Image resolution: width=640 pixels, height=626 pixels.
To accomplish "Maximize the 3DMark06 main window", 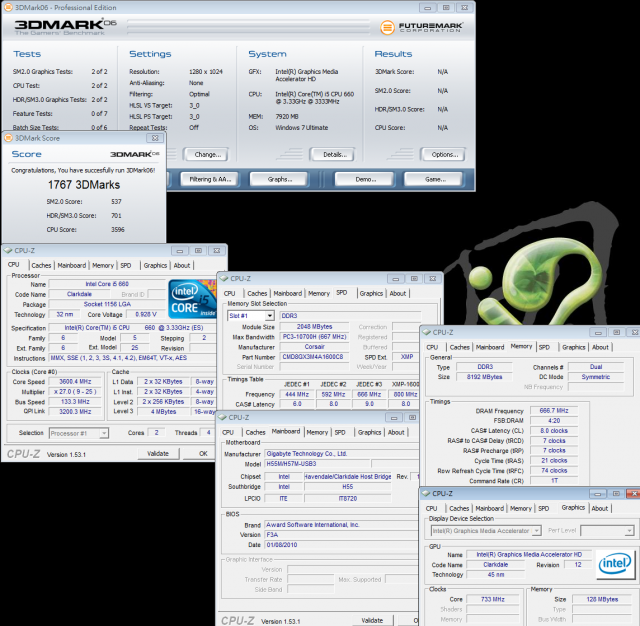I will [x=446, y=8].
